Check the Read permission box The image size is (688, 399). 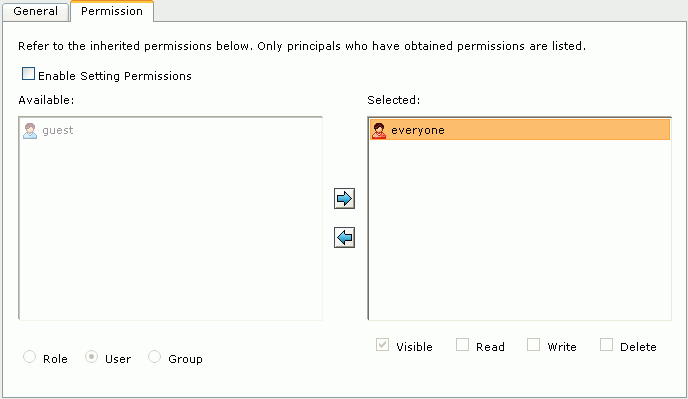[x=462, y=345]
